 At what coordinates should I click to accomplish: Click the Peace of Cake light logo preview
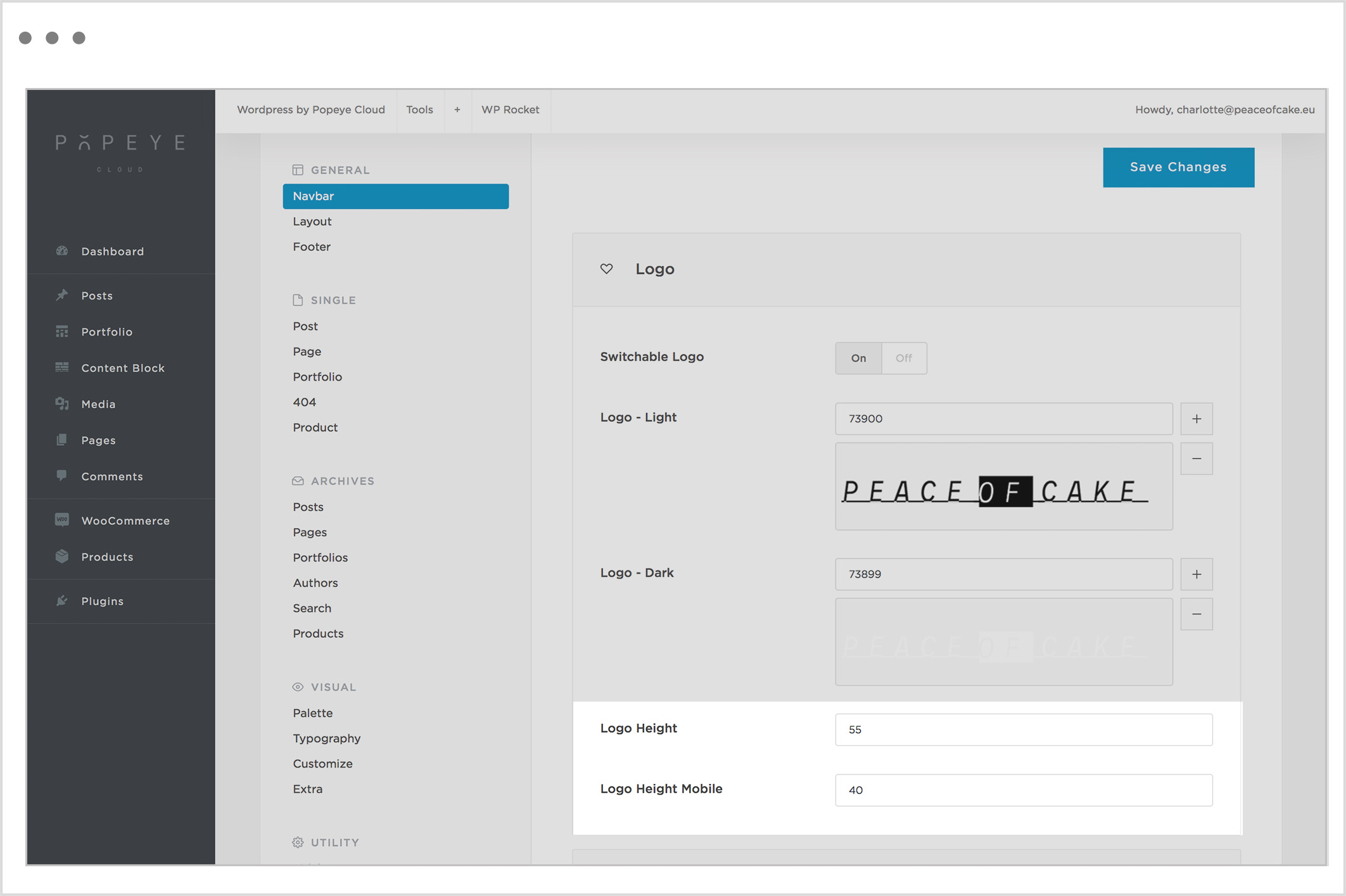1004,486
